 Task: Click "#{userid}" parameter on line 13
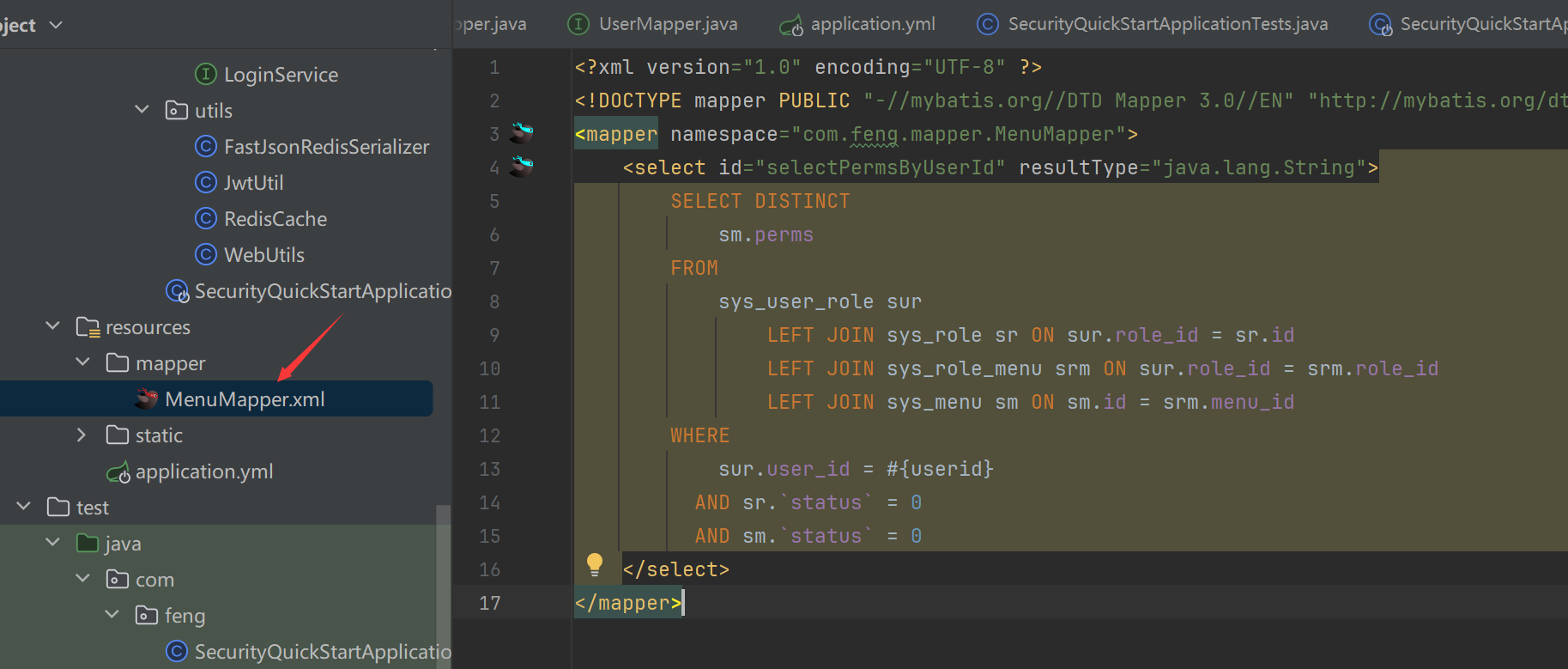click(940, 469)
